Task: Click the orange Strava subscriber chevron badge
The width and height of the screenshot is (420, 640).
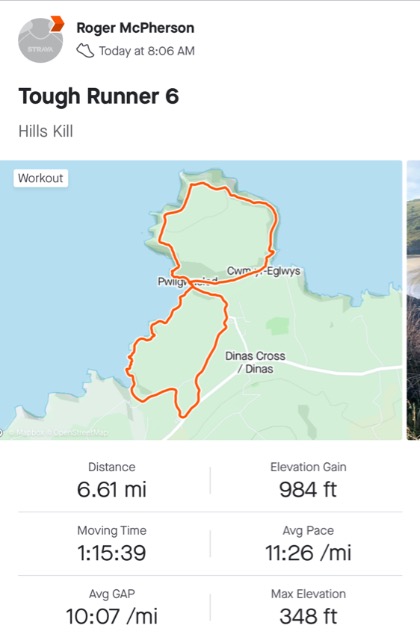Action: click(57, 24)
